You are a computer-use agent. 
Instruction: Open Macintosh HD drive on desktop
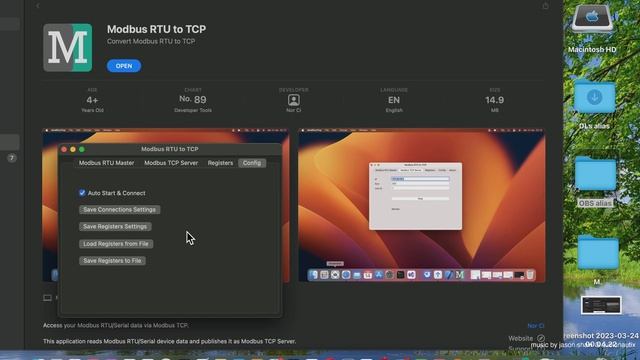592,20
